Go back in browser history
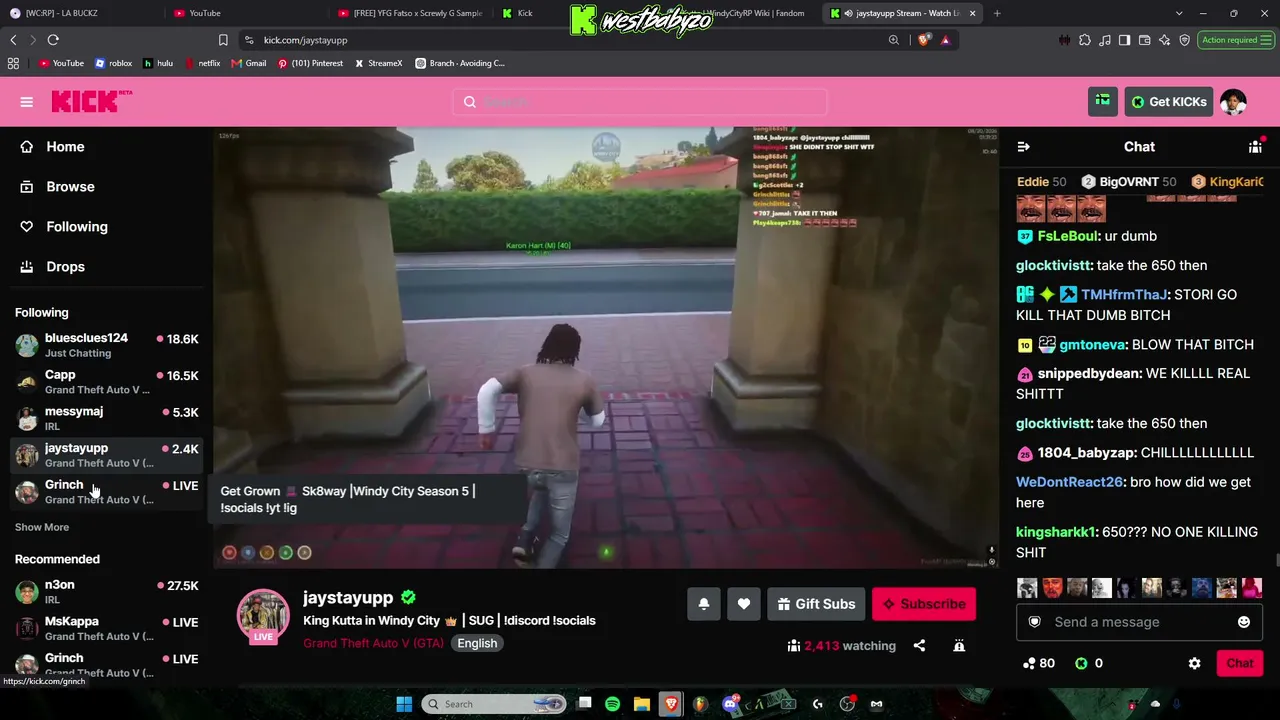1280x720 pixels. (x=13, y=40)
